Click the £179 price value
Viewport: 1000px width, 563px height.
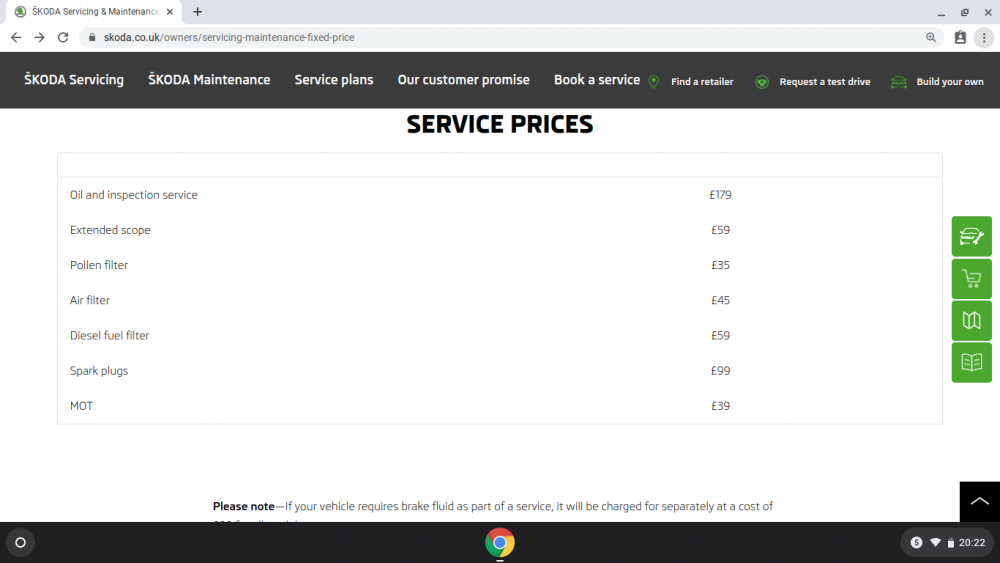coord(721,195)
